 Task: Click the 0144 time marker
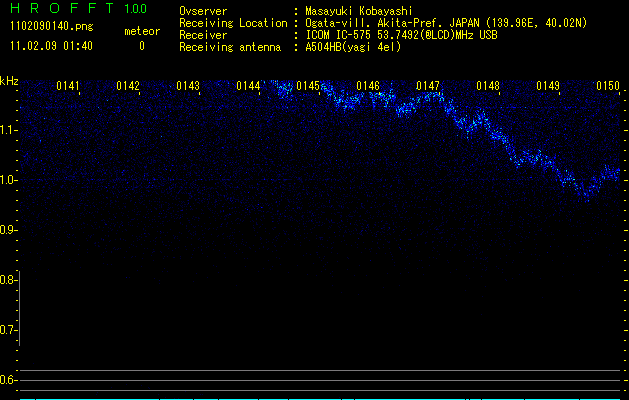pyautogui.click(x=248, y=86)
